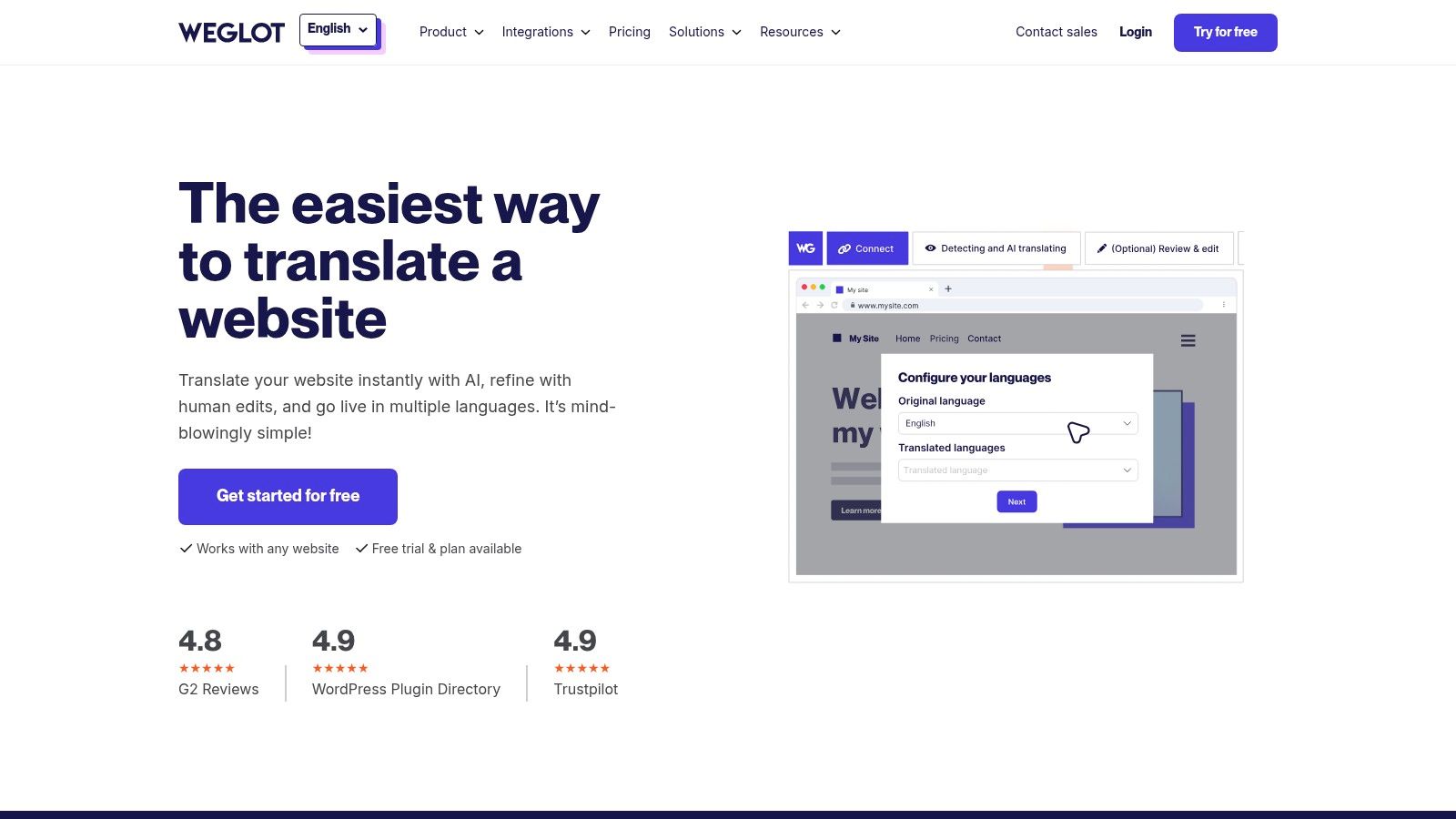This screenshot has height=819, width=1456.
Task: Select the Connect tab in demo
Action: point(867,248)
